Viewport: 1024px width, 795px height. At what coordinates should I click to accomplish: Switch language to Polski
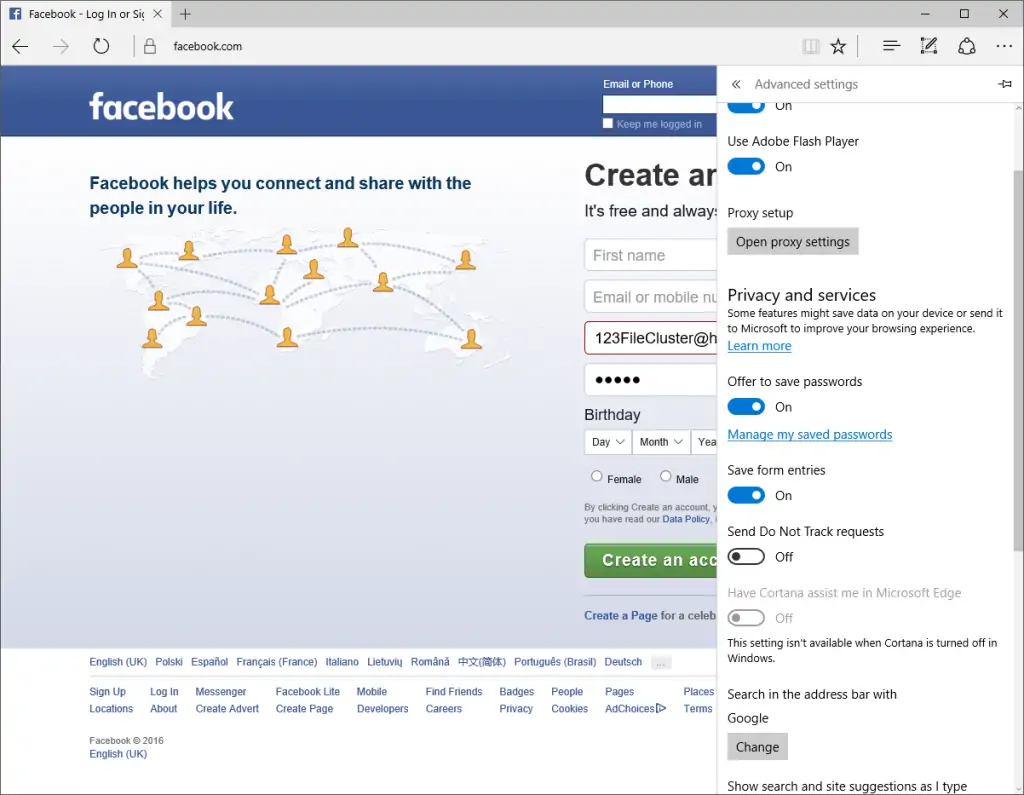[x=168, y=662]
